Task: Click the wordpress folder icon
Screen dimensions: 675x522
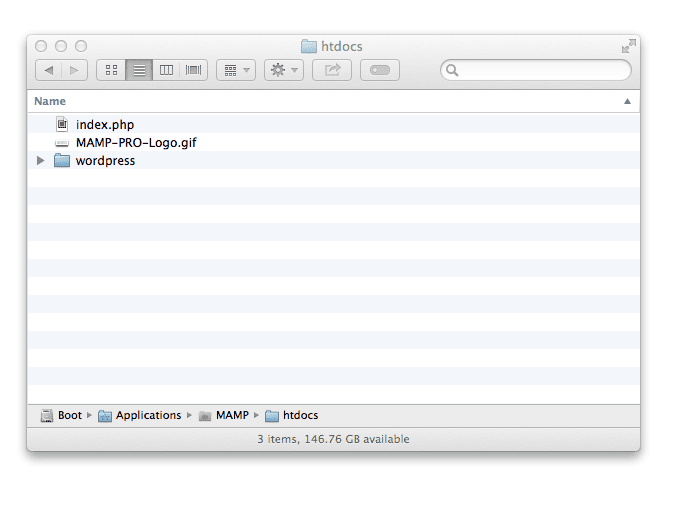Action: (x=62, y=160)
